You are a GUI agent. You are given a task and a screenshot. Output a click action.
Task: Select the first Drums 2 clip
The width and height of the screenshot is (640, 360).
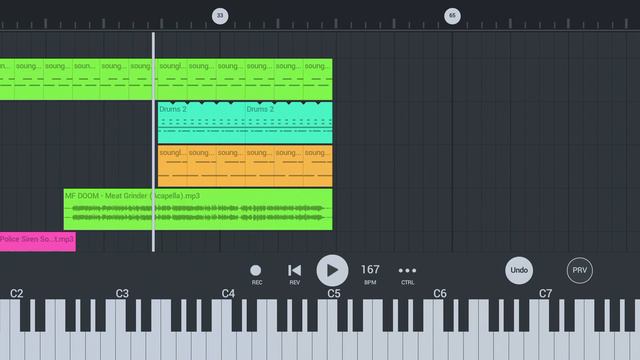coord(202,122)
